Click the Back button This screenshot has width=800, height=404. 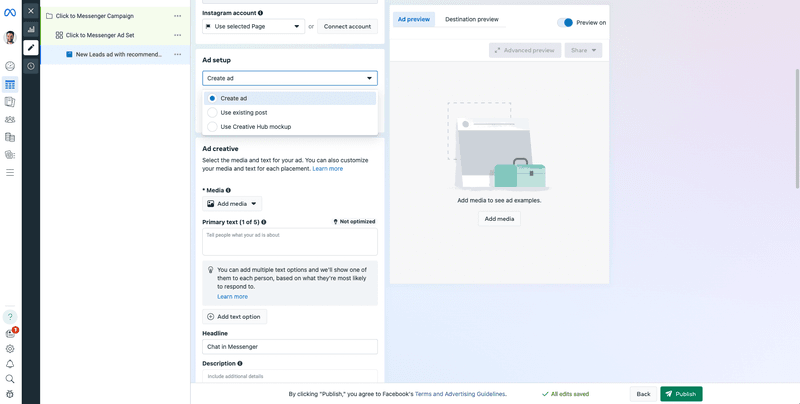(x=643, y=394)
